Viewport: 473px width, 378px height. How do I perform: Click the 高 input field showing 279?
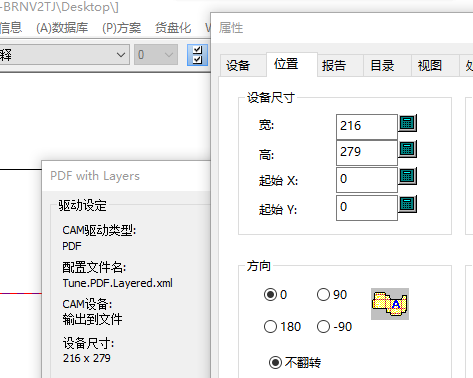(x=367, y=153)
